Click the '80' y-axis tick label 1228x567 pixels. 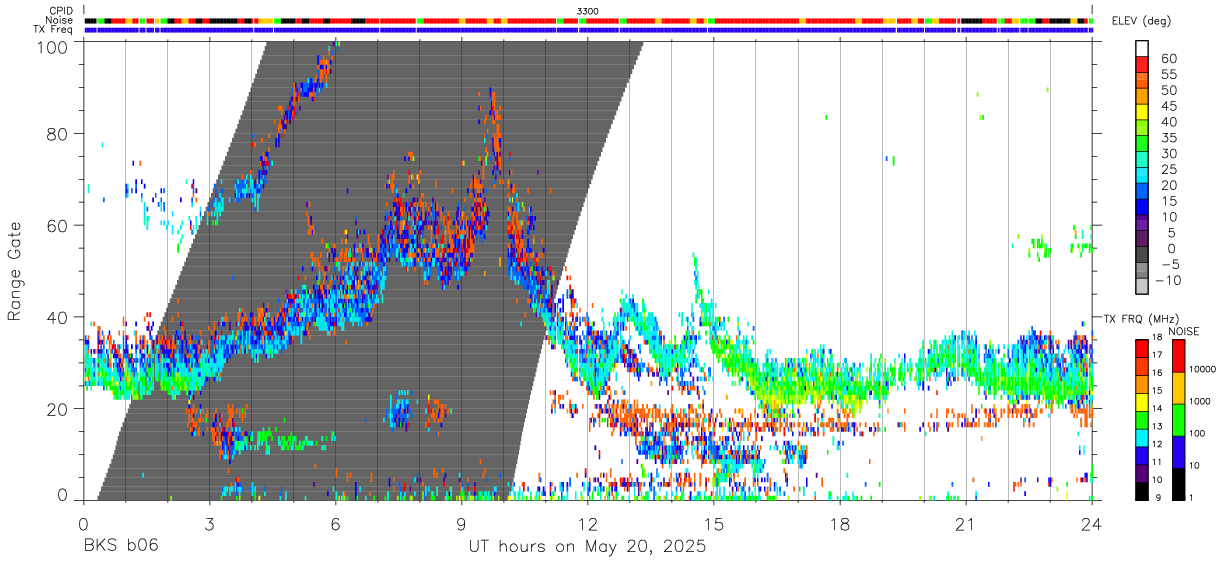(x=57, y=134)
